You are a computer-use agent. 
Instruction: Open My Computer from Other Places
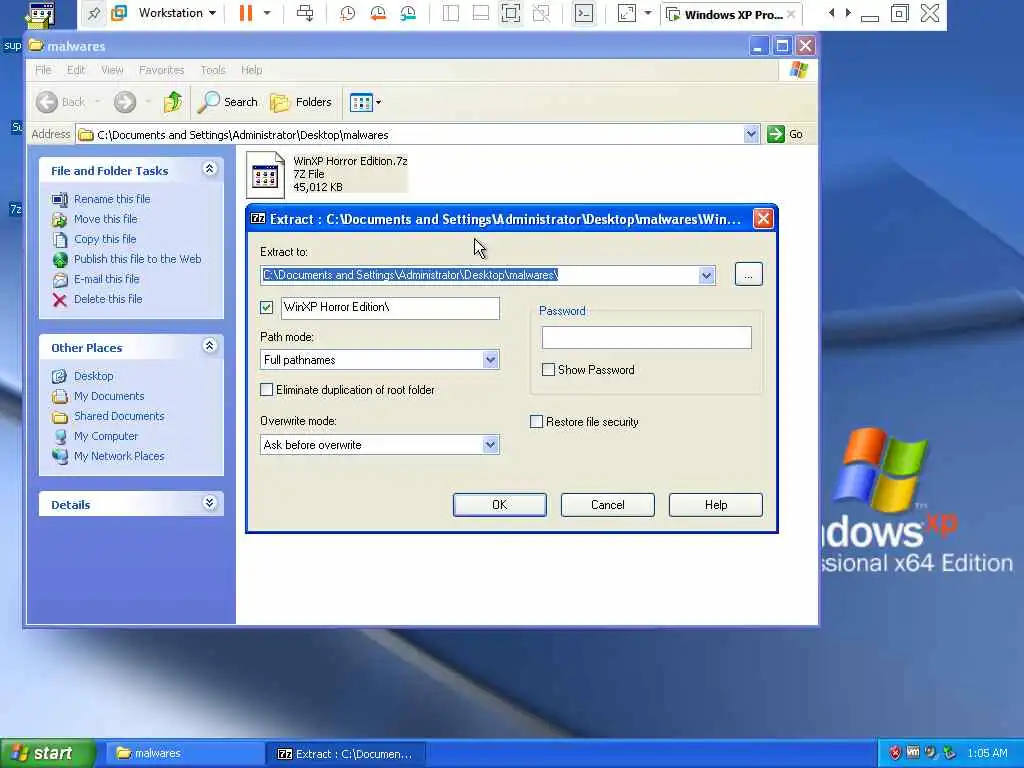click(x=106, y=436)
